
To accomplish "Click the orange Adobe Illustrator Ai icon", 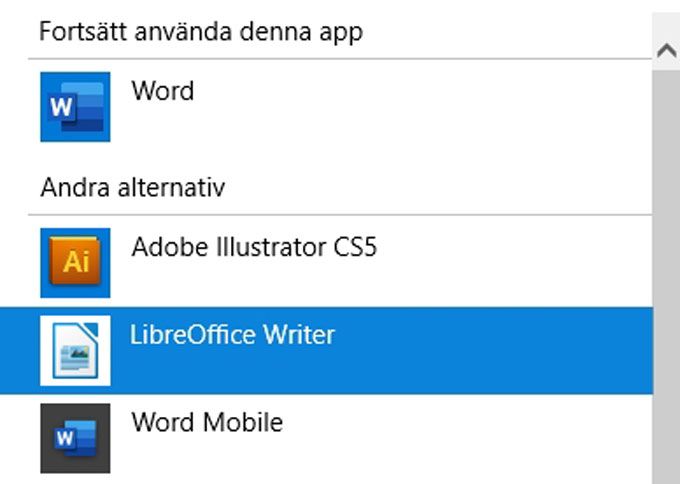I will click(75, 263).
